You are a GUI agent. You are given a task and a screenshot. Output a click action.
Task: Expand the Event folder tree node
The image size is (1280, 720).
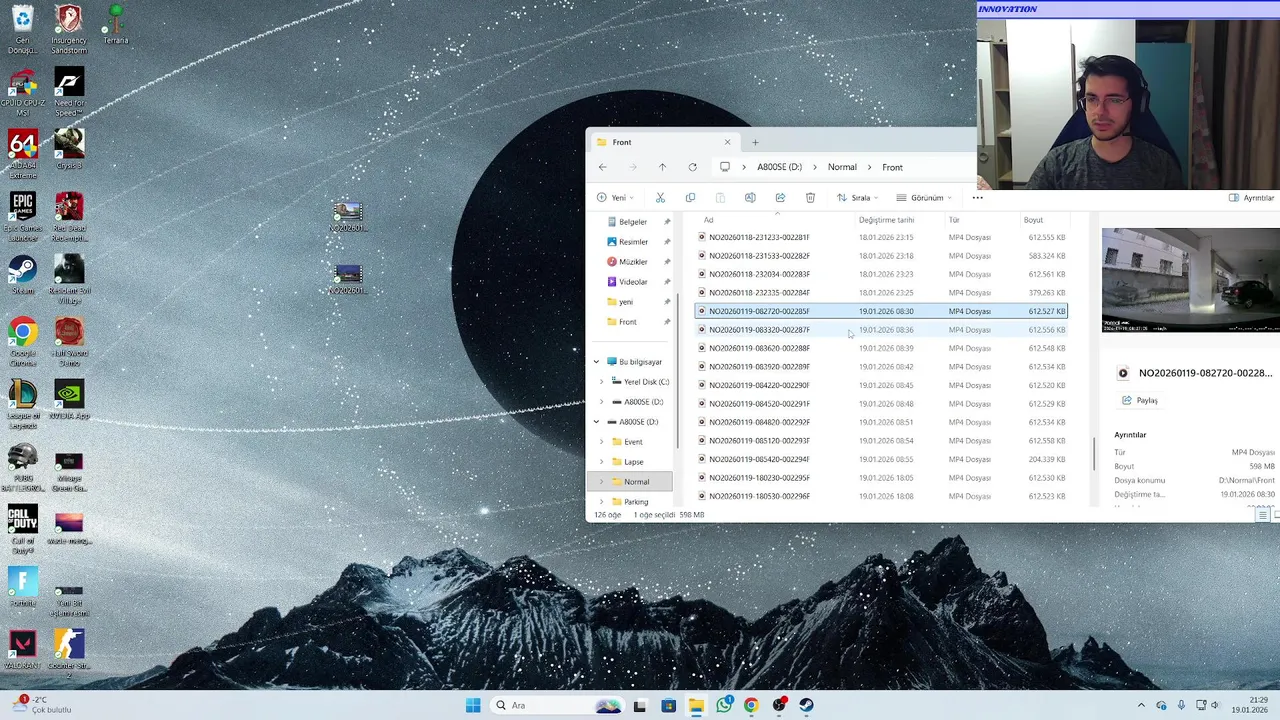pyautogui.click(x=602, y=442)
